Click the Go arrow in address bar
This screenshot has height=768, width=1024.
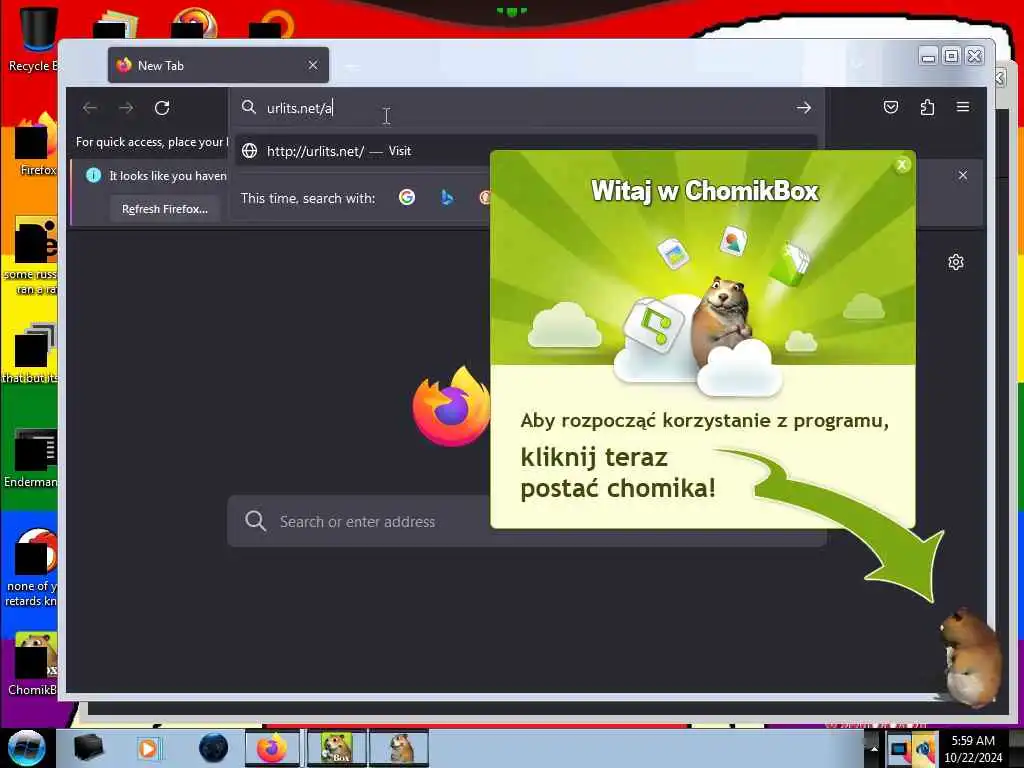click(804, 108)
